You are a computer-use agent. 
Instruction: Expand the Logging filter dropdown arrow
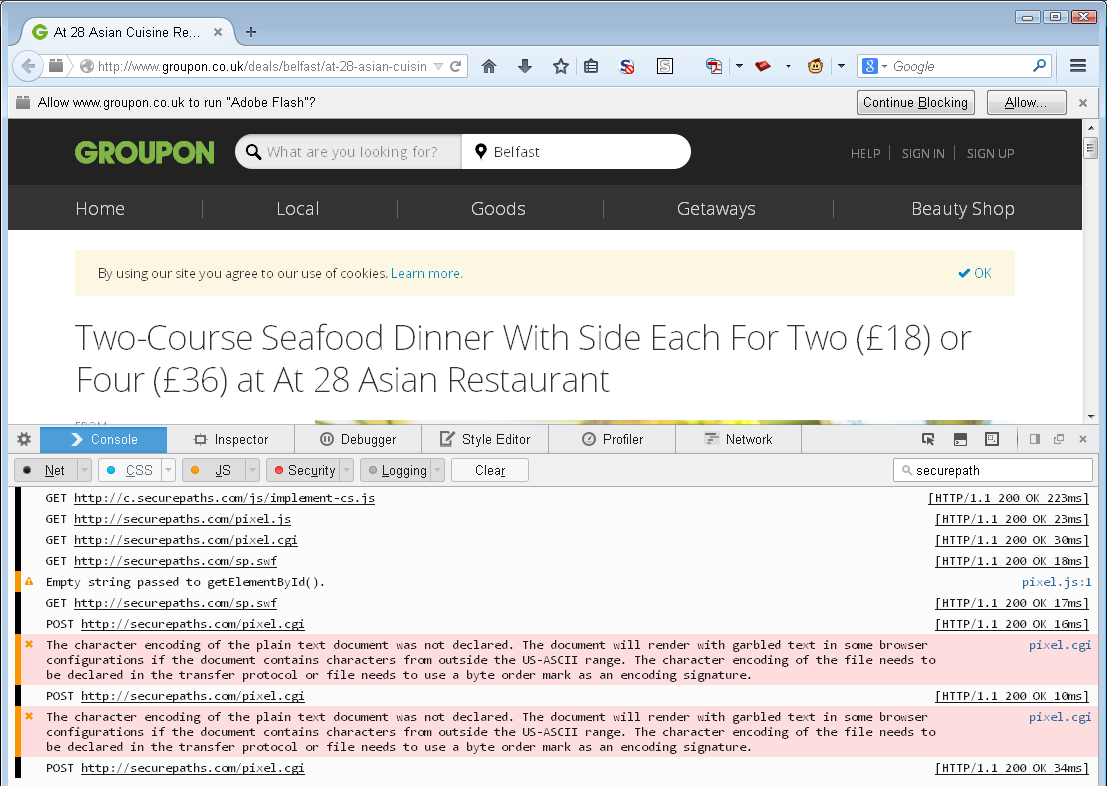[x=438, y=470]
